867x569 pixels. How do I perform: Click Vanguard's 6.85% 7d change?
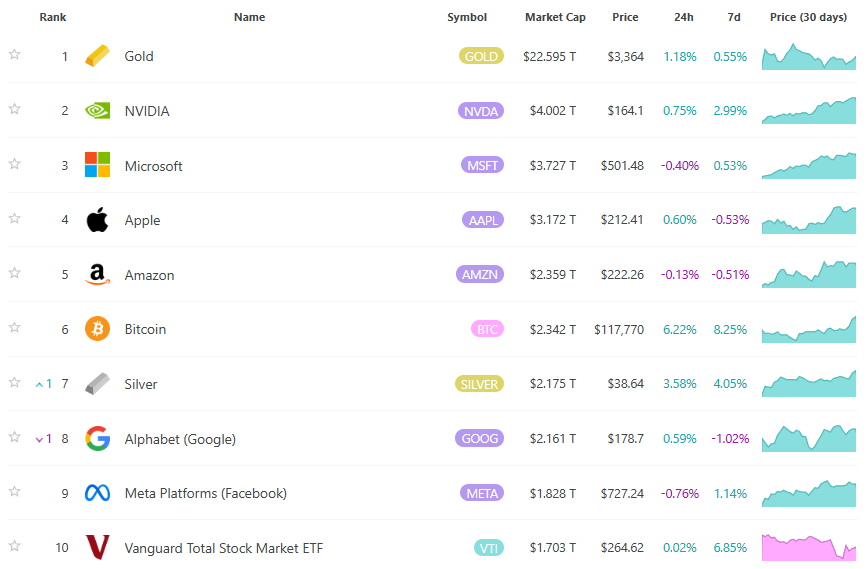730,548
